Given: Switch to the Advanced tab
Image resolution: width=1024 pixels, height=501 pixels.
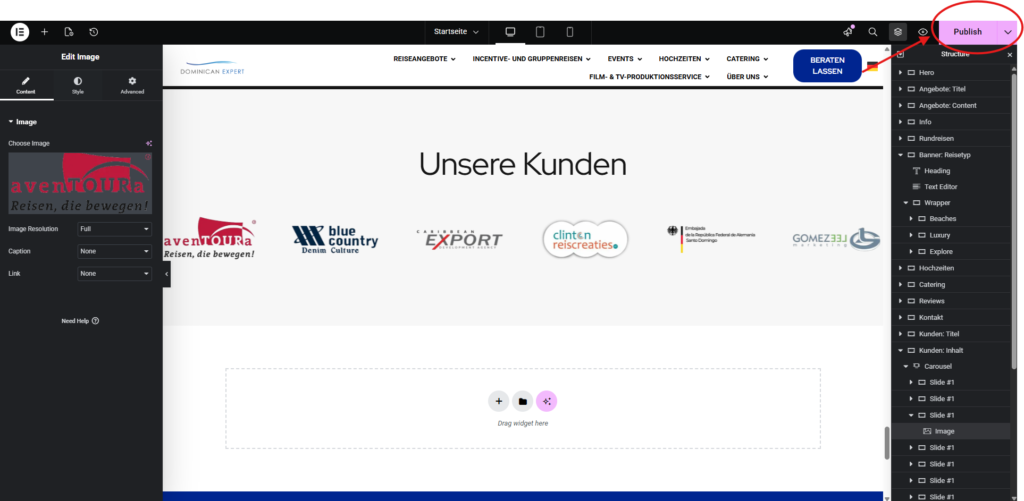Looking at the screenshot, I should [132, 85].
